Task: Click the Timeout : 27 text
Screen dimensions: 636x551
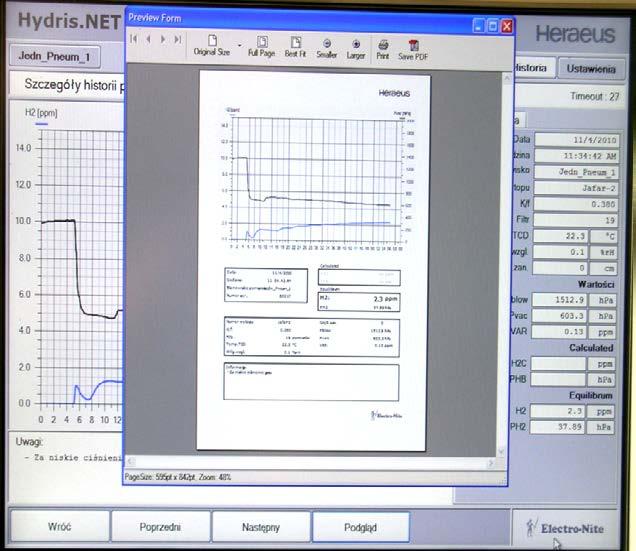Action: (595, 97)
